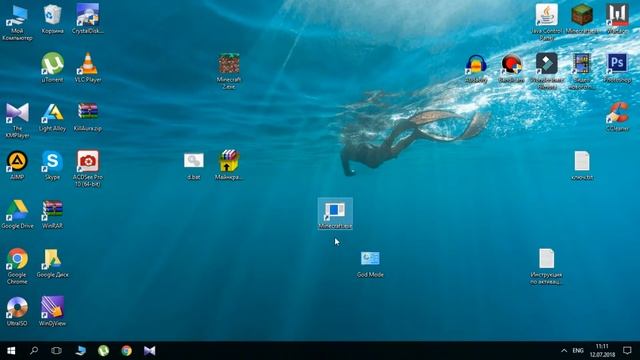Select the WinRAR desktop shortcut
Screen dimensions: 640x360
point(53,214)
